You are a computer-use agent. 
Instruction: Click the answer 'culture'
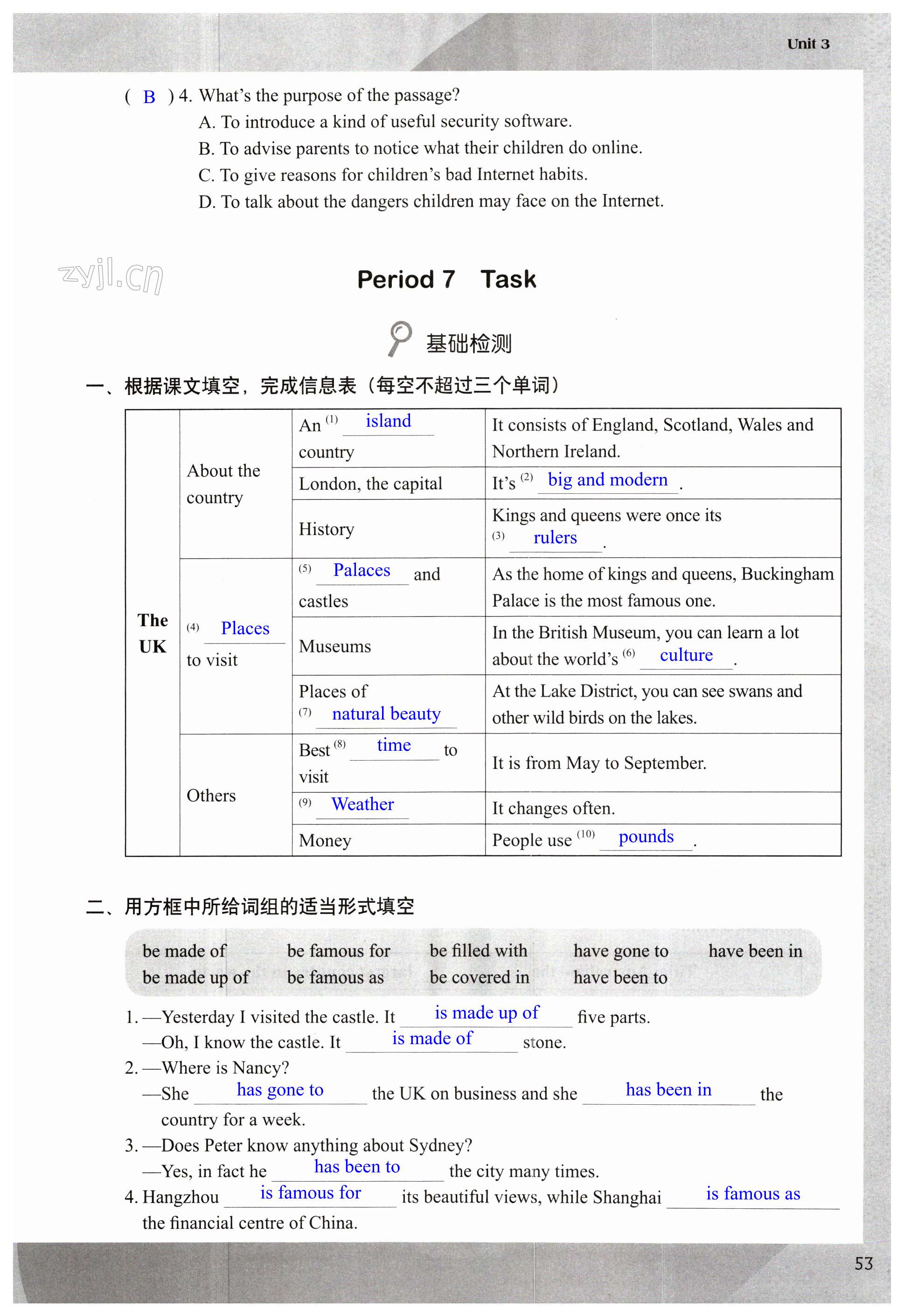click(686, 655)
